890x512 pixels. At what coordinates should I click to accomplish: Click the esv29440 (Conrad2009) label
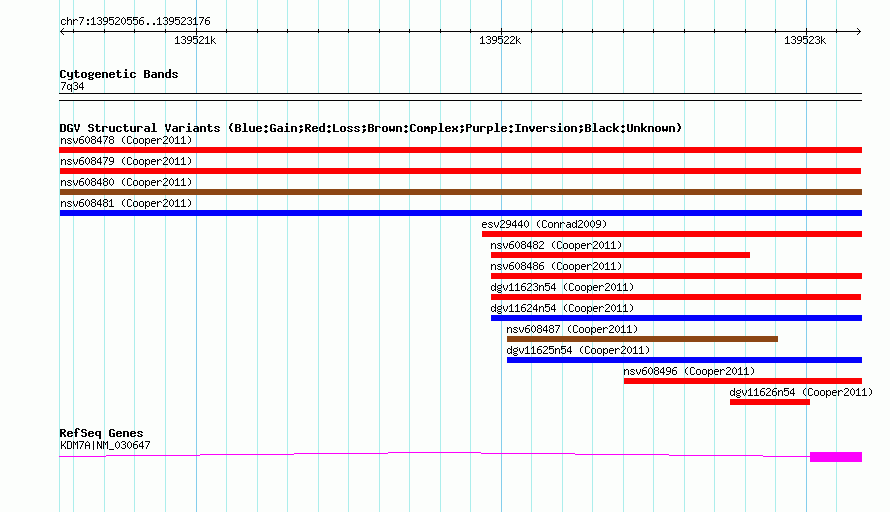pos(544,224)
